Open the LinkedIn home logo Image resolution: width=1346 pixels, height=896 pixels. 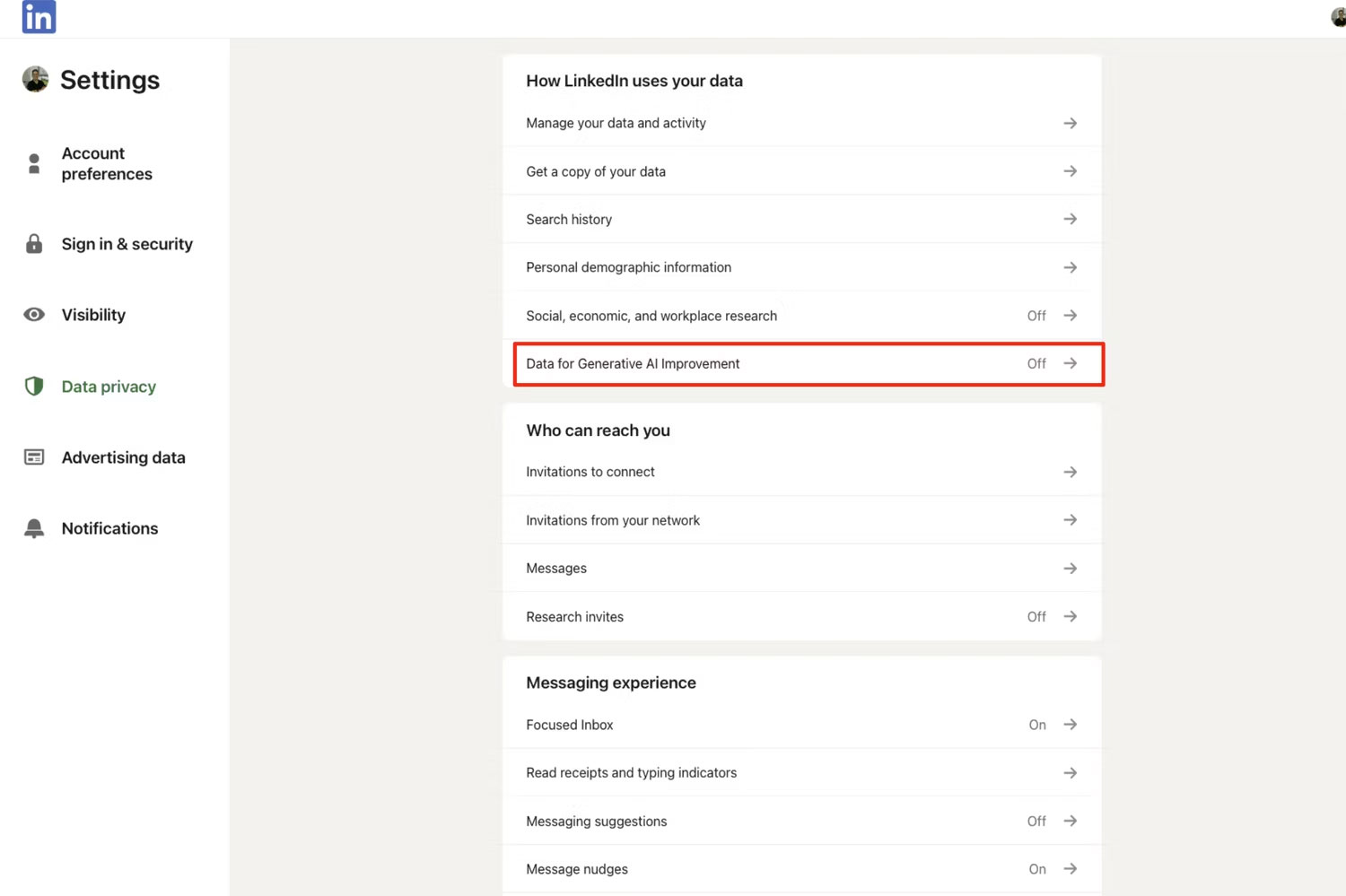pyautogui.click(x=39, y=16)
